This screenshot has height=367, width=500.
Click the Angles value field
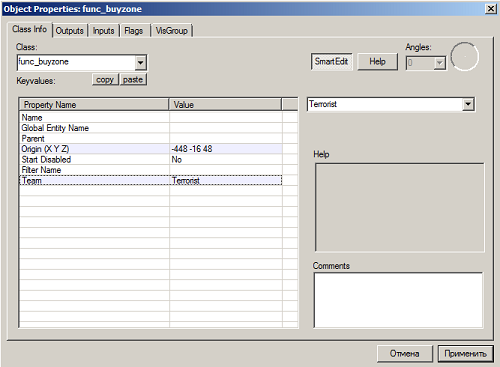[x=420, y=63]
